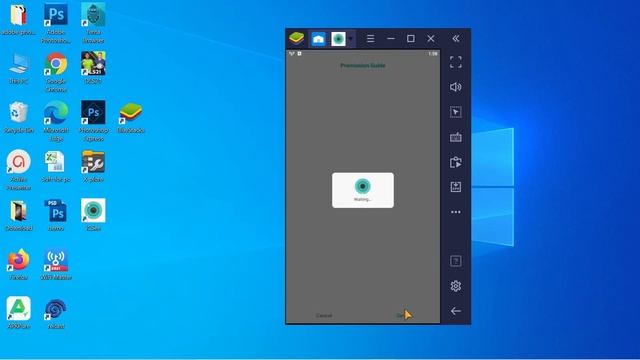The width and height of the screenshot is (640, 360).
Task: Select the APKPure desktop shortcut
Action: [19, 313]
